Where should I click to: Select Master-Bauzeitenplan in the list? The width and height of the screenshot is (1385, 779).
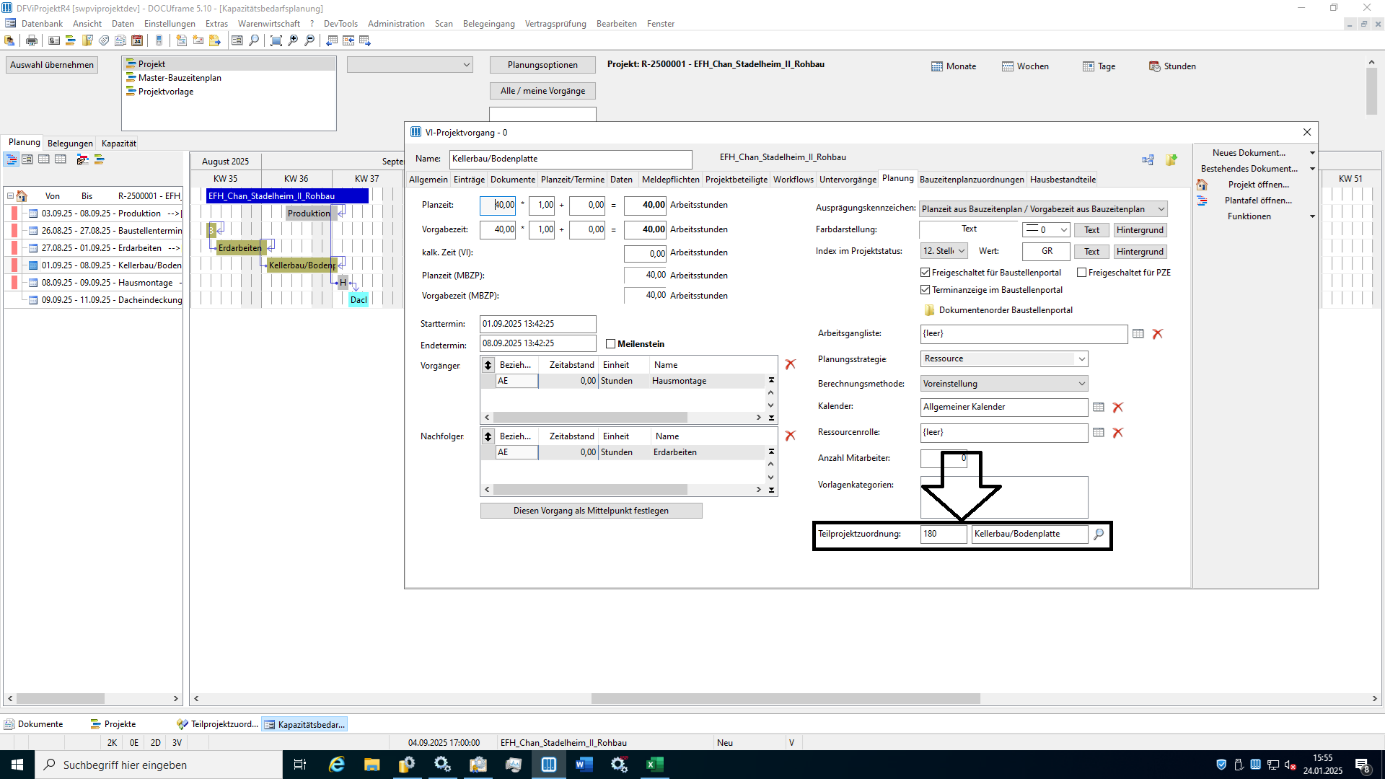[x=180, y=77]
